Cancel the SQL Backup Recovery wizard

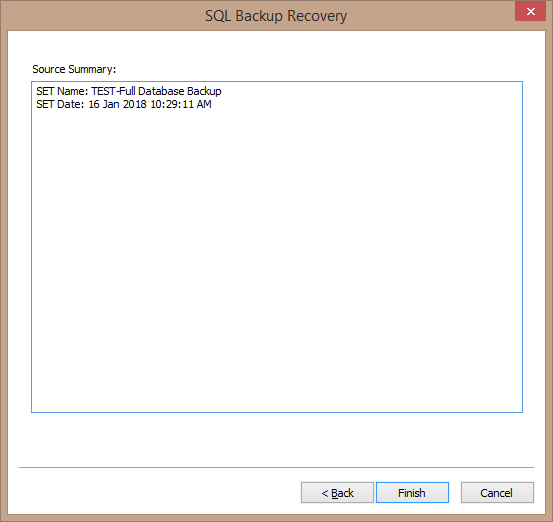[x=497, y=492]
